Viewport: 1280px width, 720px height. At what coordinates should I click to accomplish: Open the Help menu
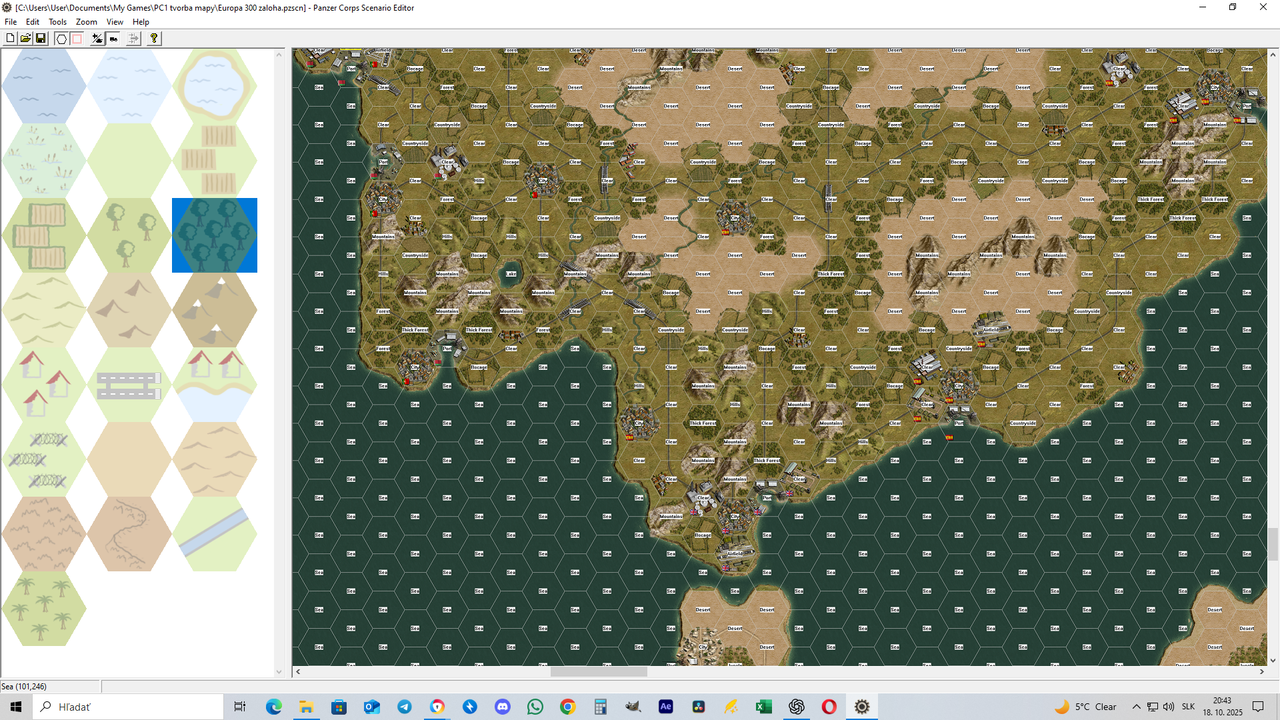click(141, 22)
